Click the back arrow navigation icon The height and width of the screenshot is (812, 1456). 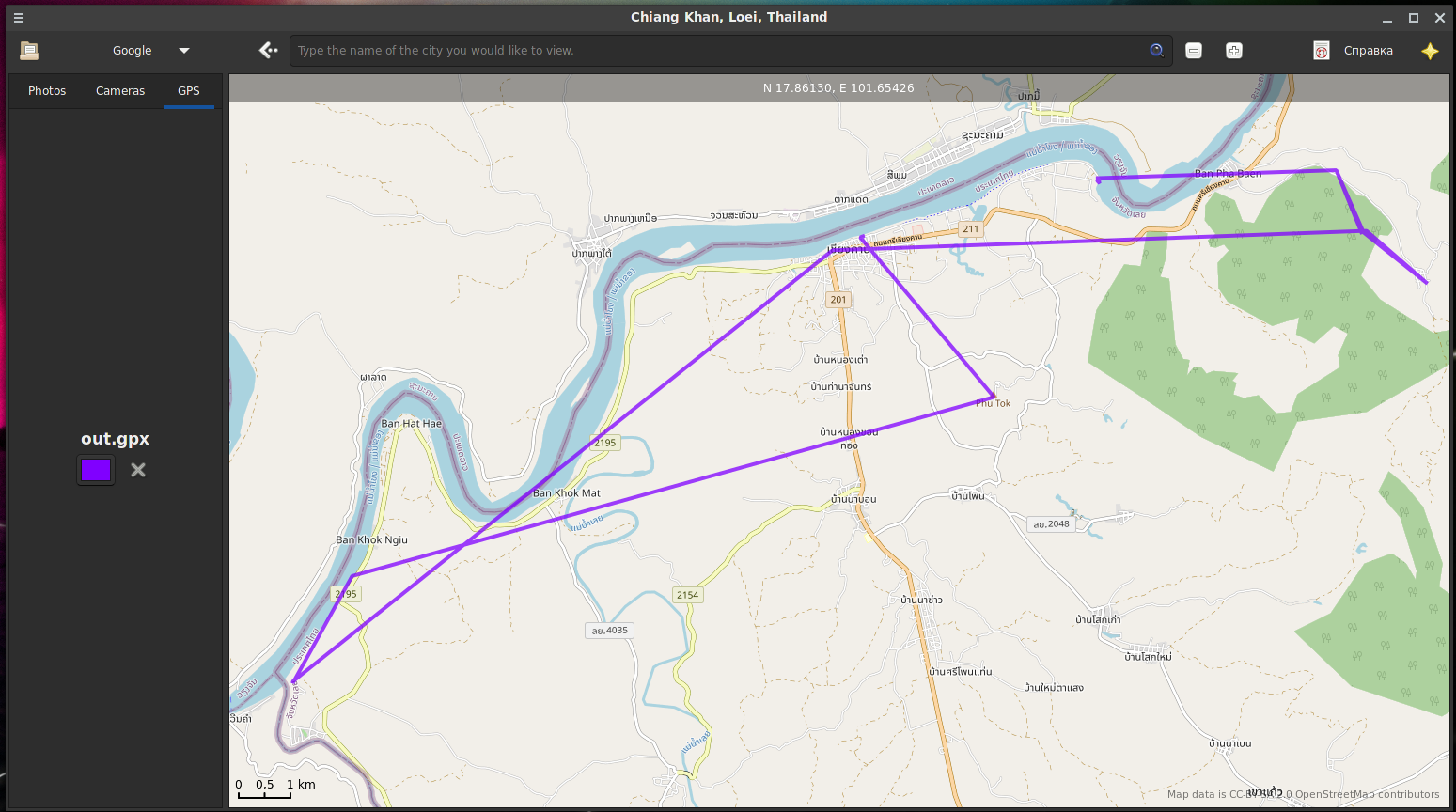(x=268, y=51)
